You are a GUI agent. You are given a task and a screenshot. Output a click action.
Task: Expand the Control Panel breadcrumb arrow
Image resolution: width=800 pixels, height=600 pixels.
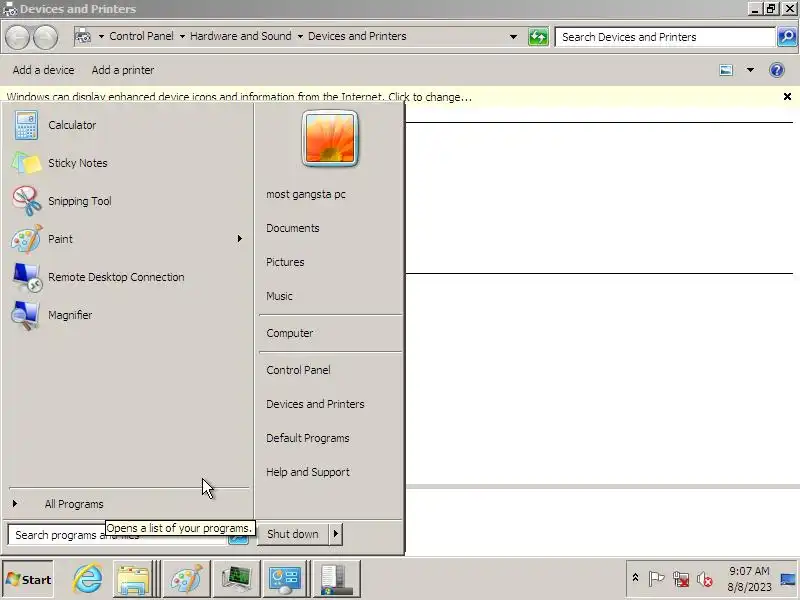click(x=182, y=37)
